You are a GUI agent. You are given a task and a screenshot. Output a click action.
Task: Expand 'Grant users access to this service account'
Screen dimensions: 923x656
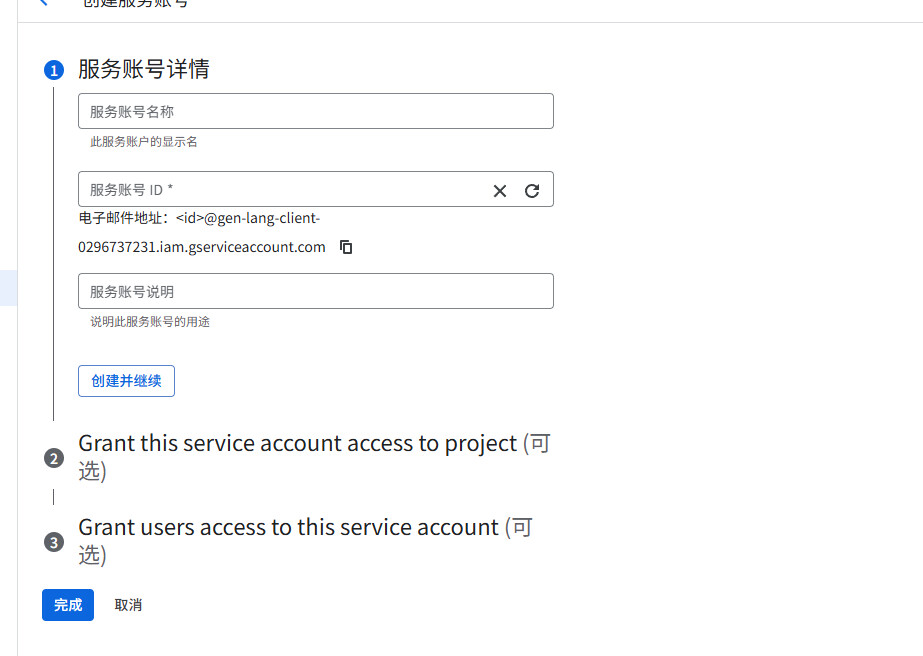pos(288,528)
